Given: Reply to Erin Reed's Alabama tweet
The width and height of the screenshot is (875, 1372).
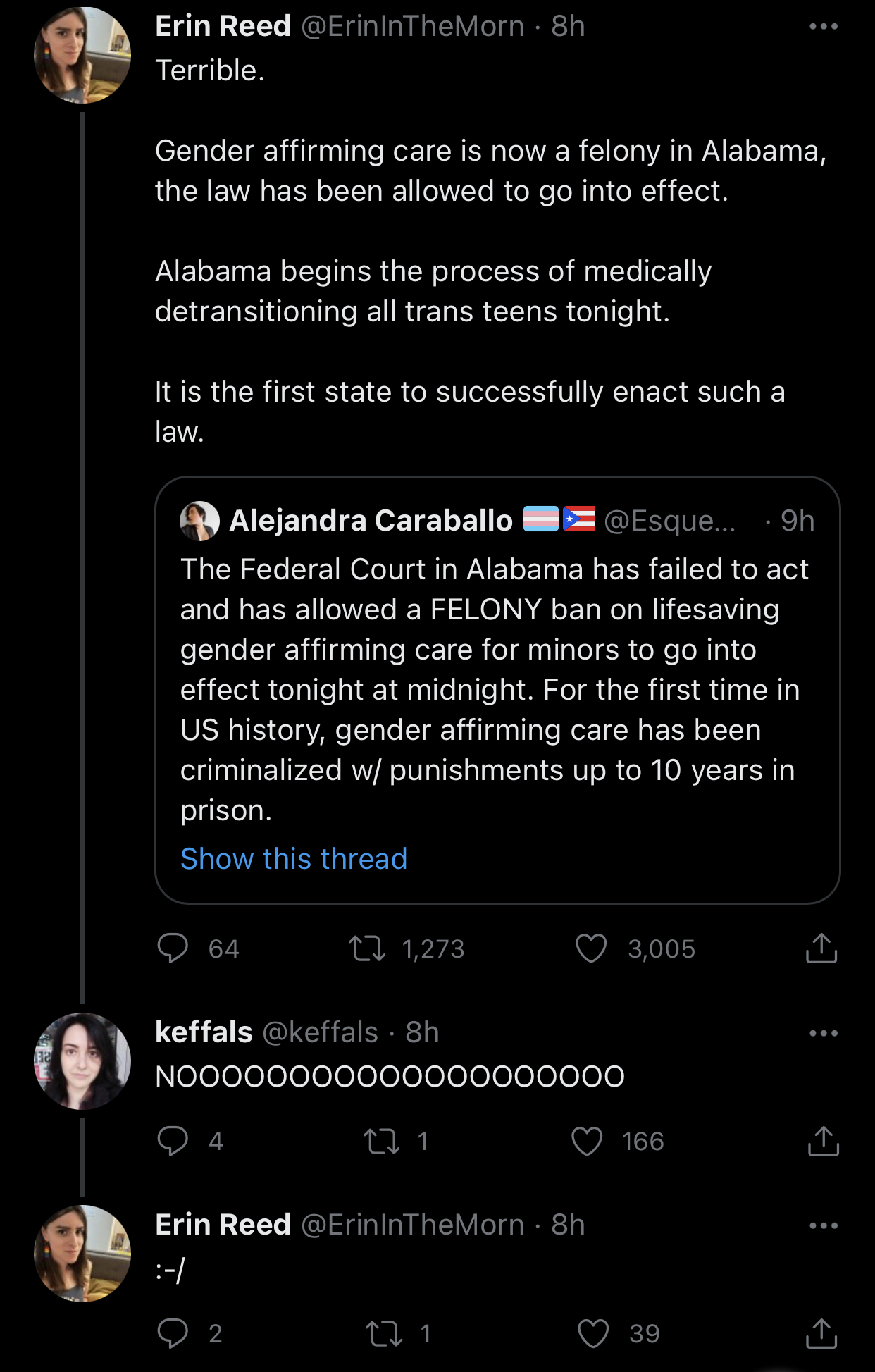Looking at the screenshot, I should [173, 948].
